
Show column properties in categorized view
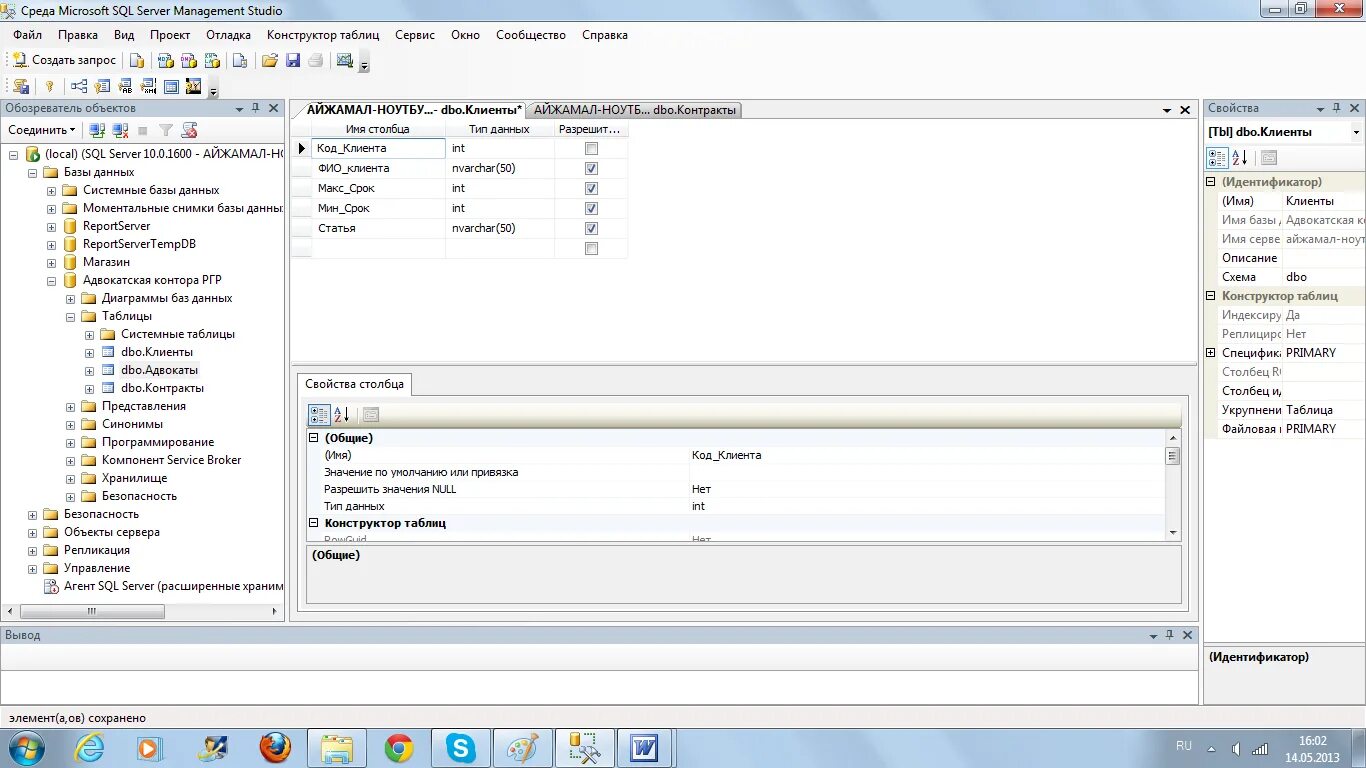319,414
